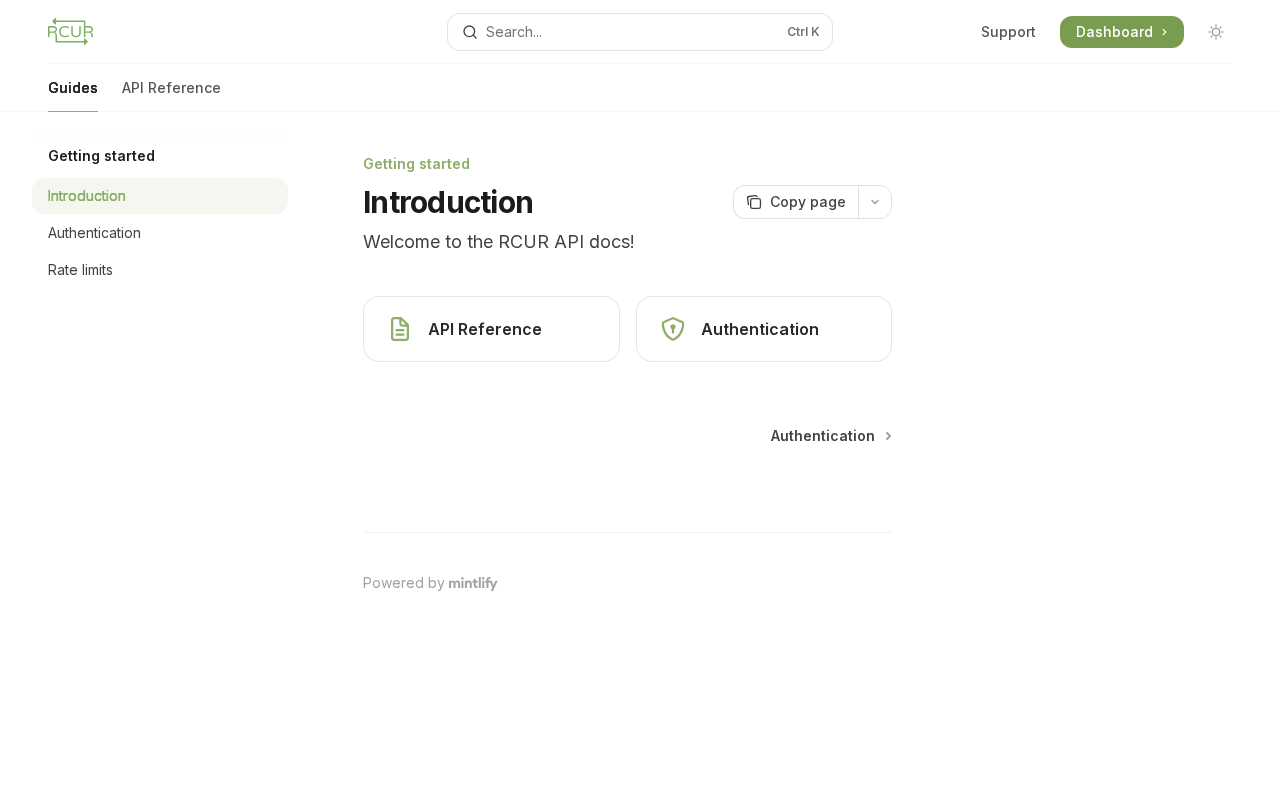Viewport: 1280px width, 800px height.
Task: Click the Mintlify logo in footer
Action: click(473, 583)
